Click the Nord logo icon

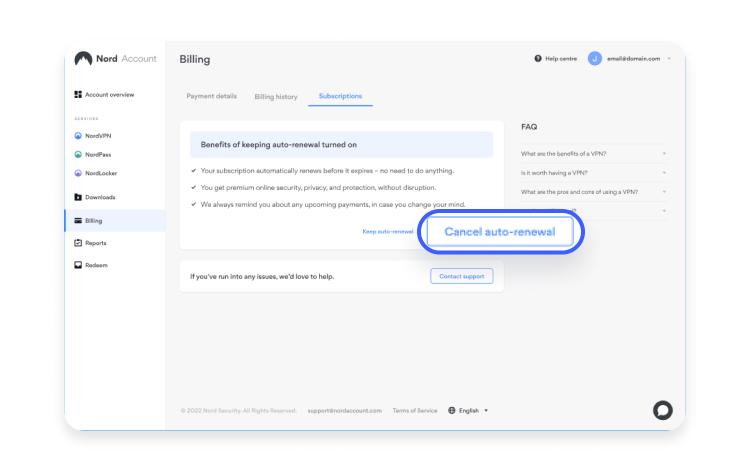point(83,59)
